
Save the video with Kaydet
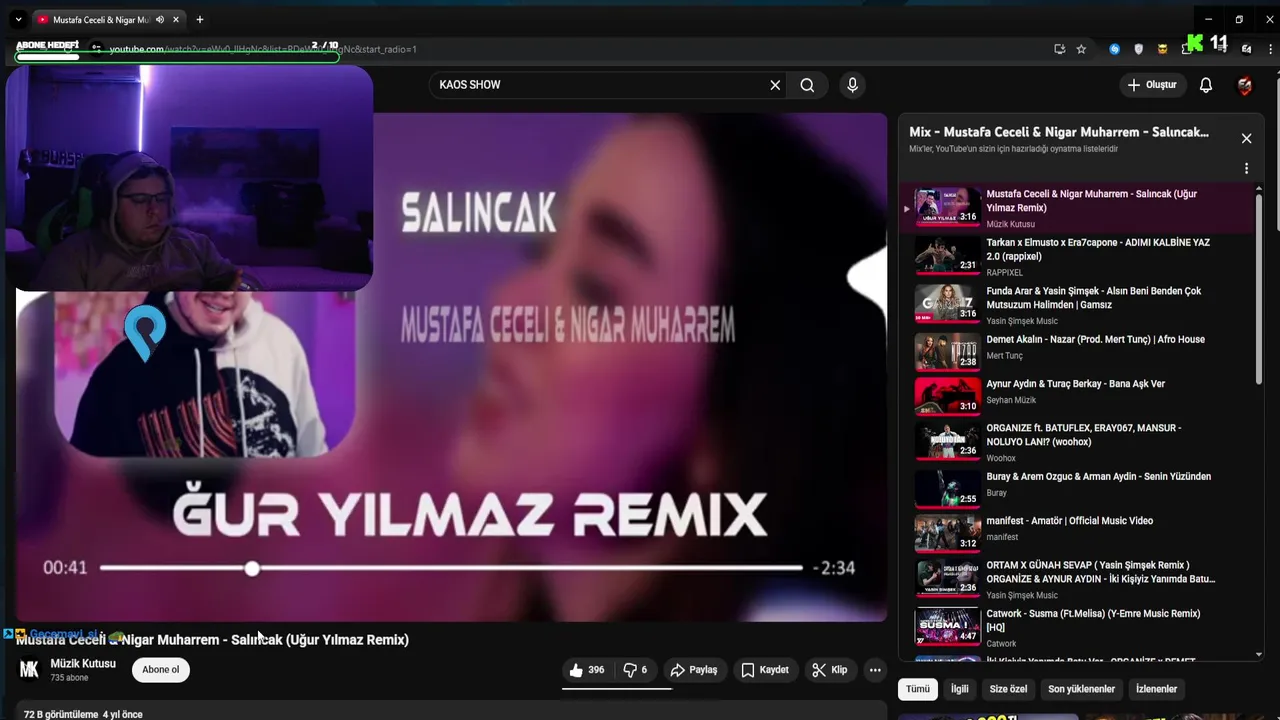tap(765, 670)
